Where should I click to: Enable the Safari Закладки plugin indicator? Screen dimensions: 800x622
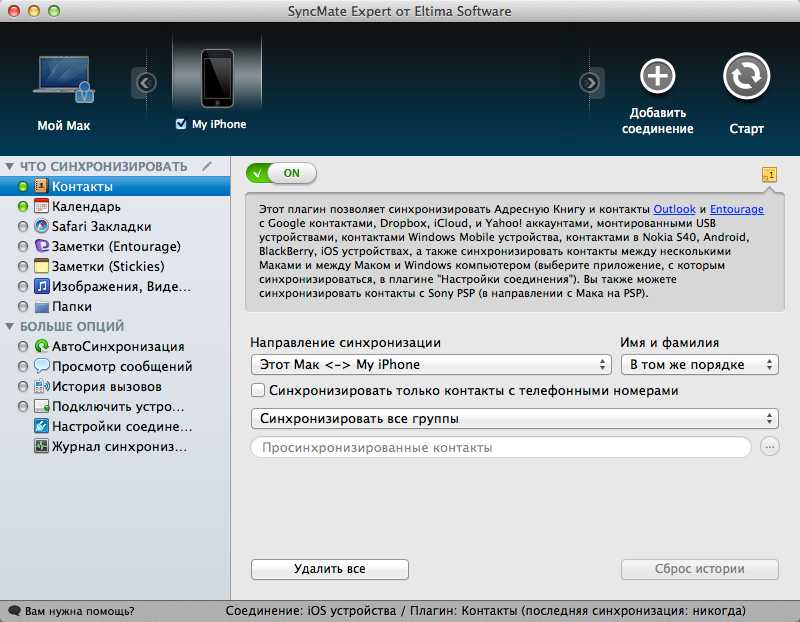[x=22, y=226]
